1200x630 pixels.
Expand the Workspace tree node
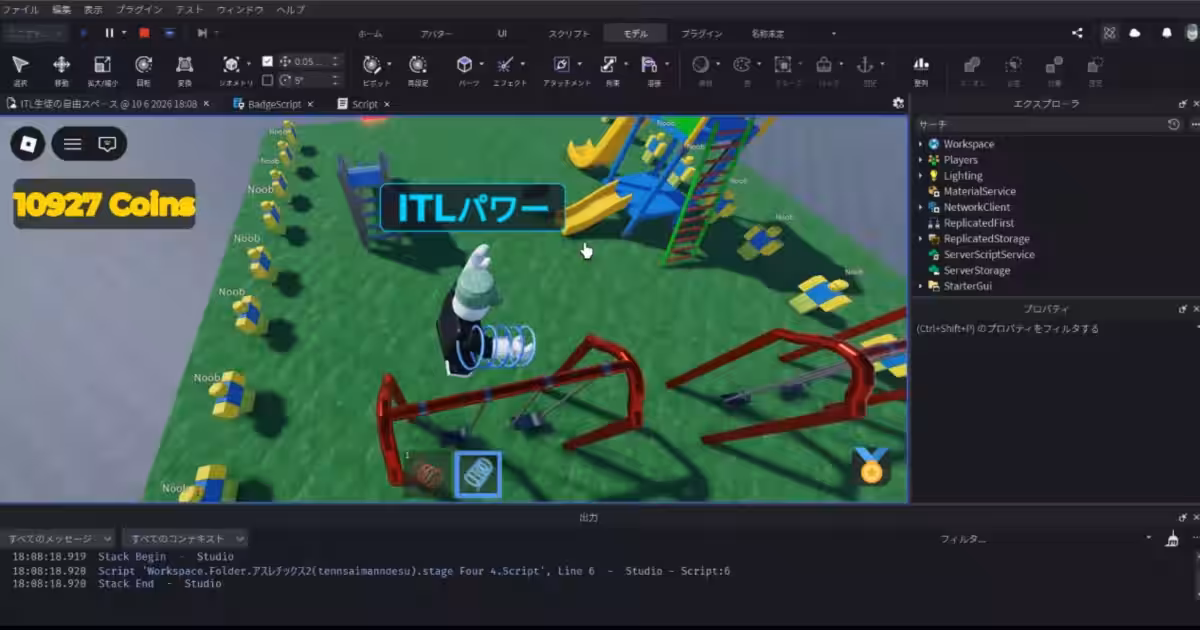pyautogui.click(x=920, y=144)
